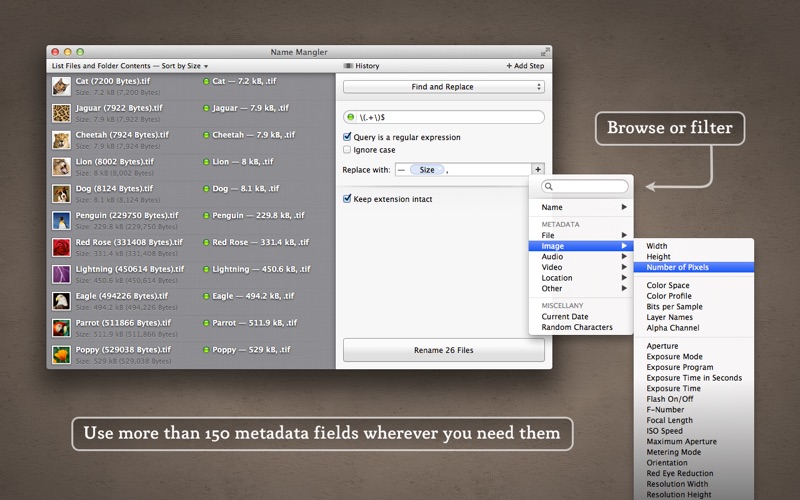Uncheck 'Keep extension intact'

pyautogui.click(x=347, y=199)
